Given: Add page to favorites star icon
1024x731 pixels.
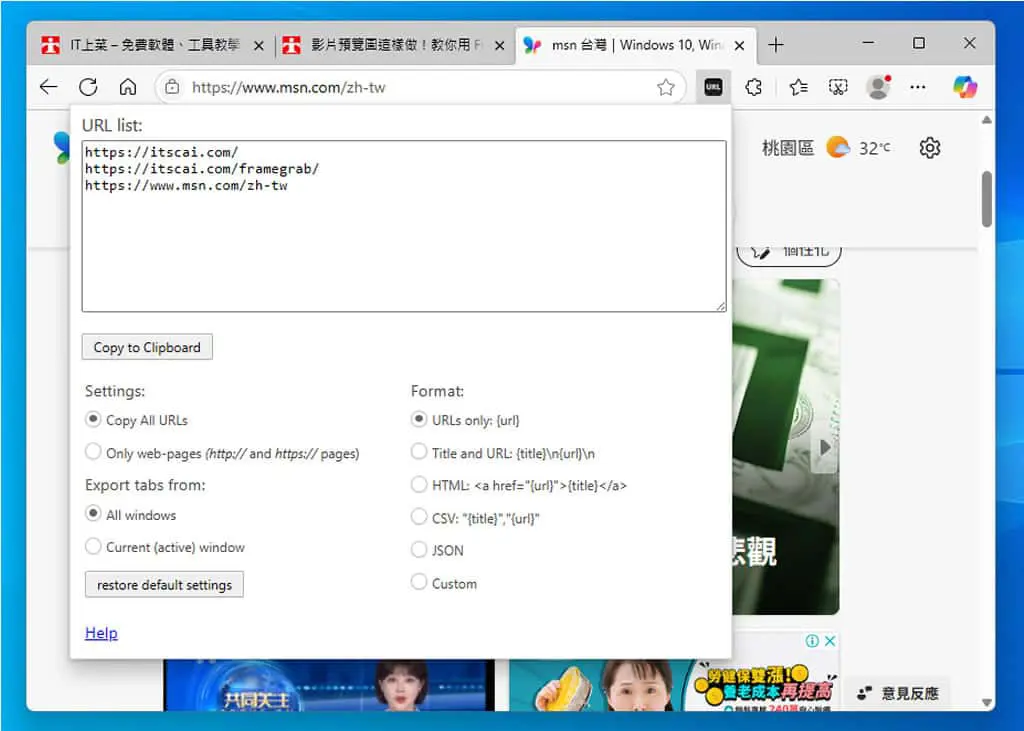Looking at the screenshot, I should coord(665,87).
